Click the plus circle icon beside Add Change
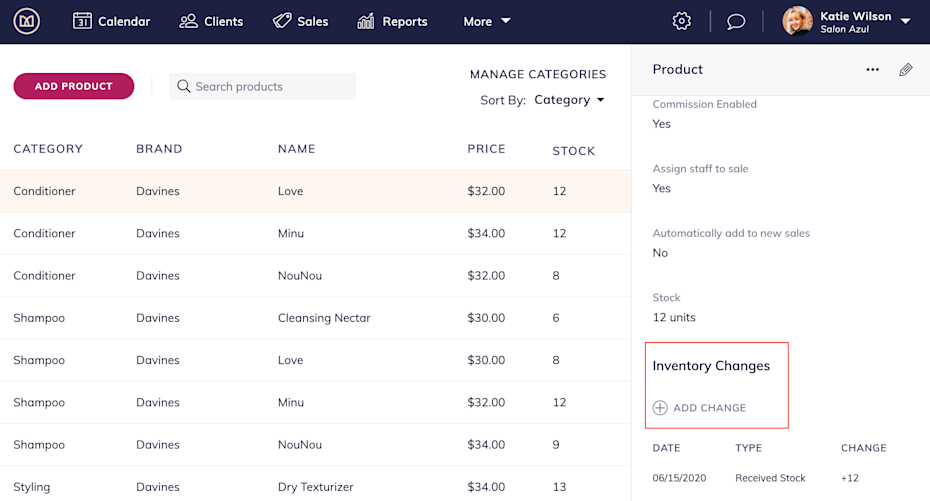Screen dimensions: 930x501 [x=660, y=408]
